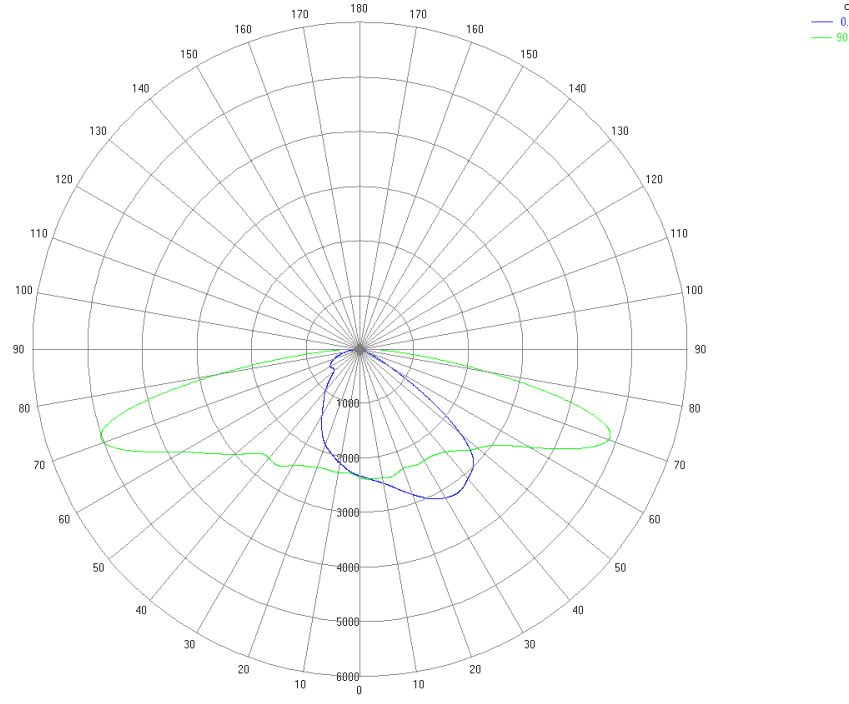Click the 90 label on the right edge
Viewport: 849px width, 704px height.
[700, 349]
